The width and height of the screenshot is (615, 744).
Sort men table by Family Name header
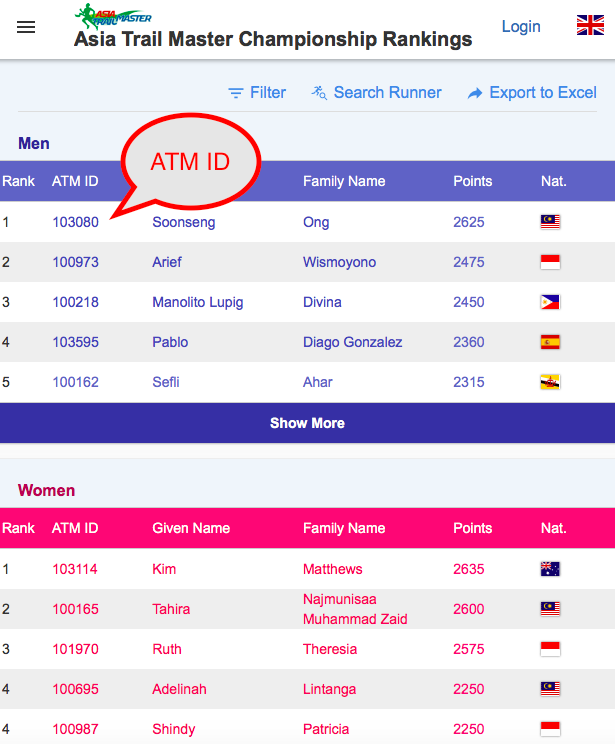point(344,181)
